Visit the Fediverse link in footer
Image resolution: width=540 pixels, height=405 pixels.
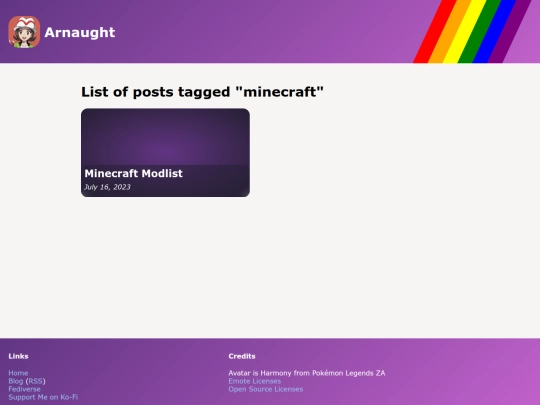[x=24, y=389]
